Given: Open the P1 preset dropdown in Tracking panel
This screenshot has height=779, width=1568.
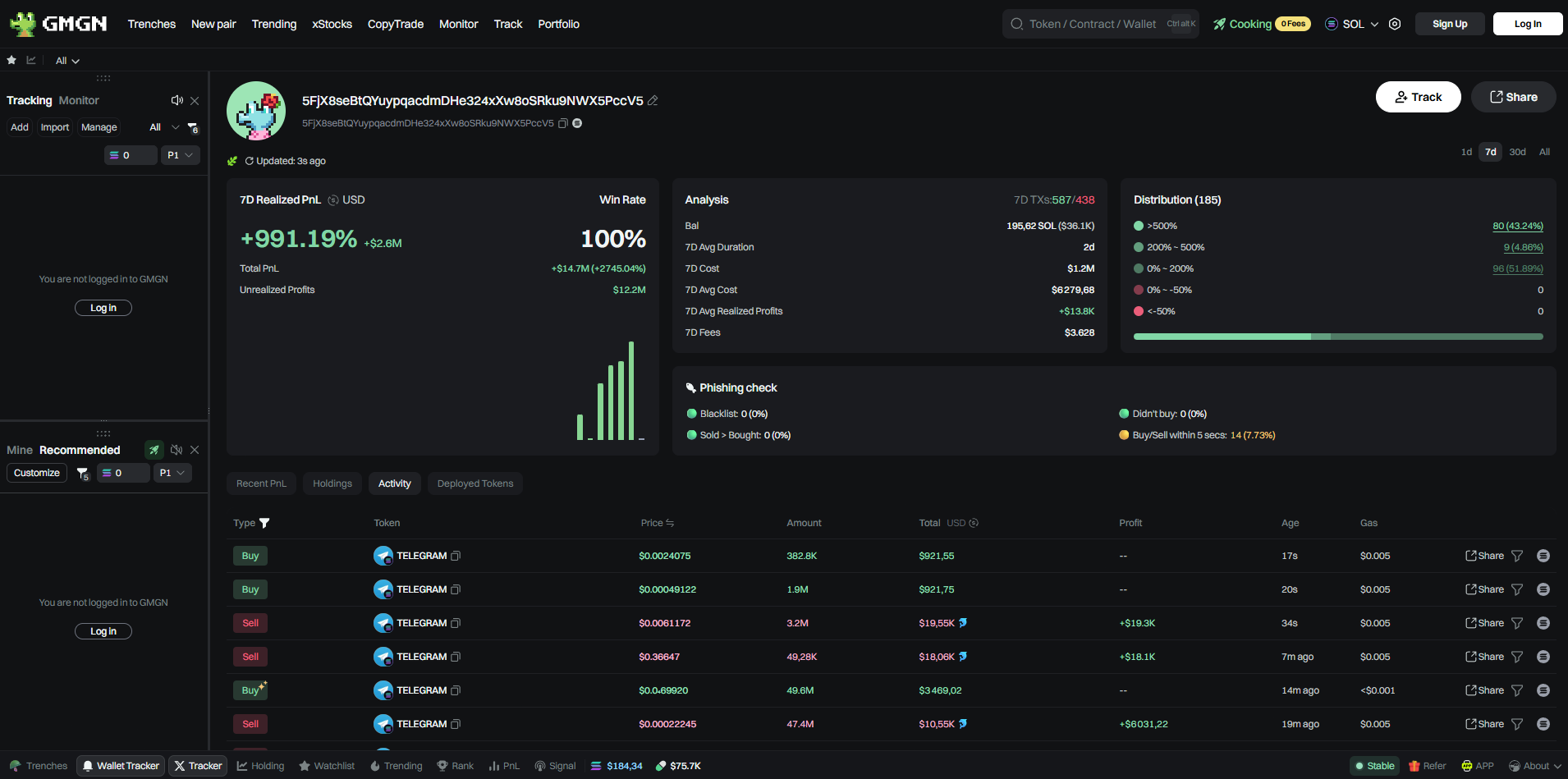Looking at the screenshot, I should coord(180,154).
